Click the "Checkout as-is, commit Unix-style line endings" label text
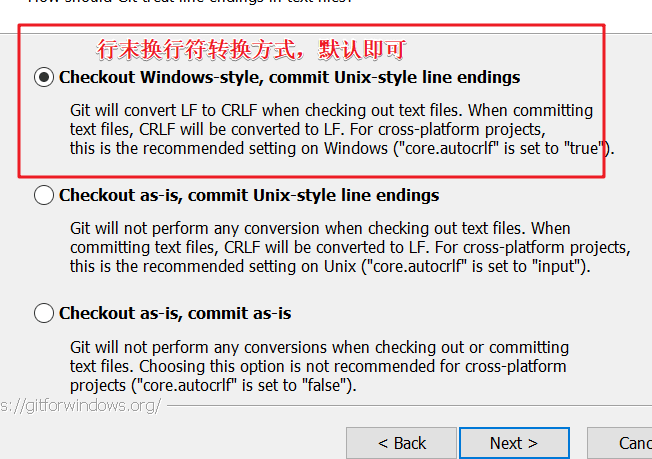This screenshot has width=652, height=459. click(x=249, y=195)
